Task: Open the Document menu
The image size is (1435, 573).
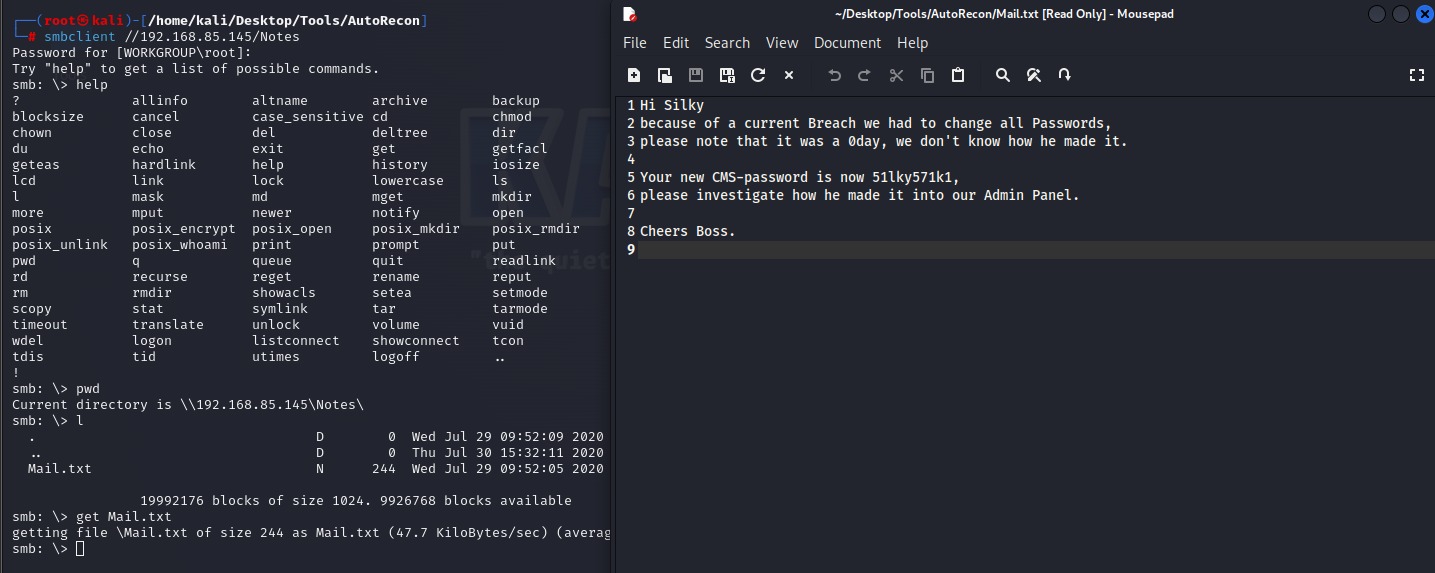Action: (x=847, y=43)
